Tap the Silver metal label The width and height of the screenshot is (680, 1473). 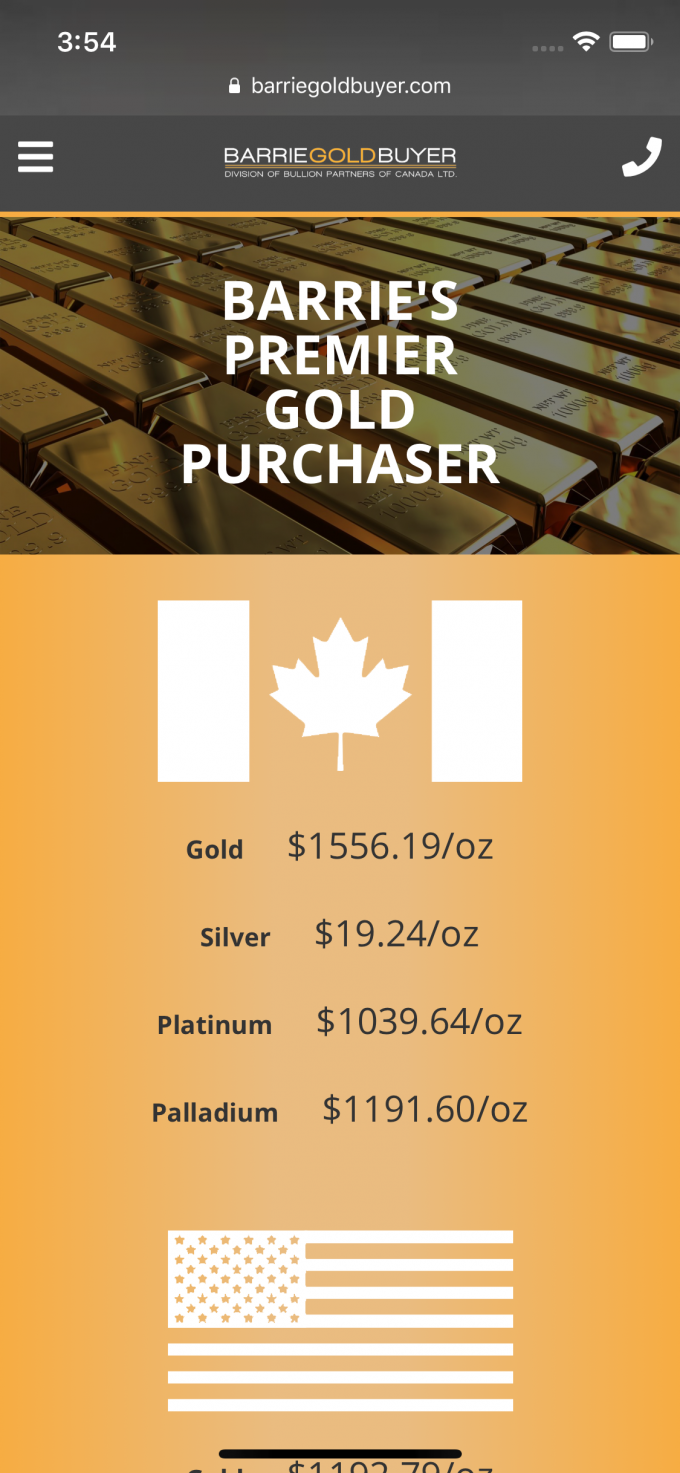tap(235, 938)
